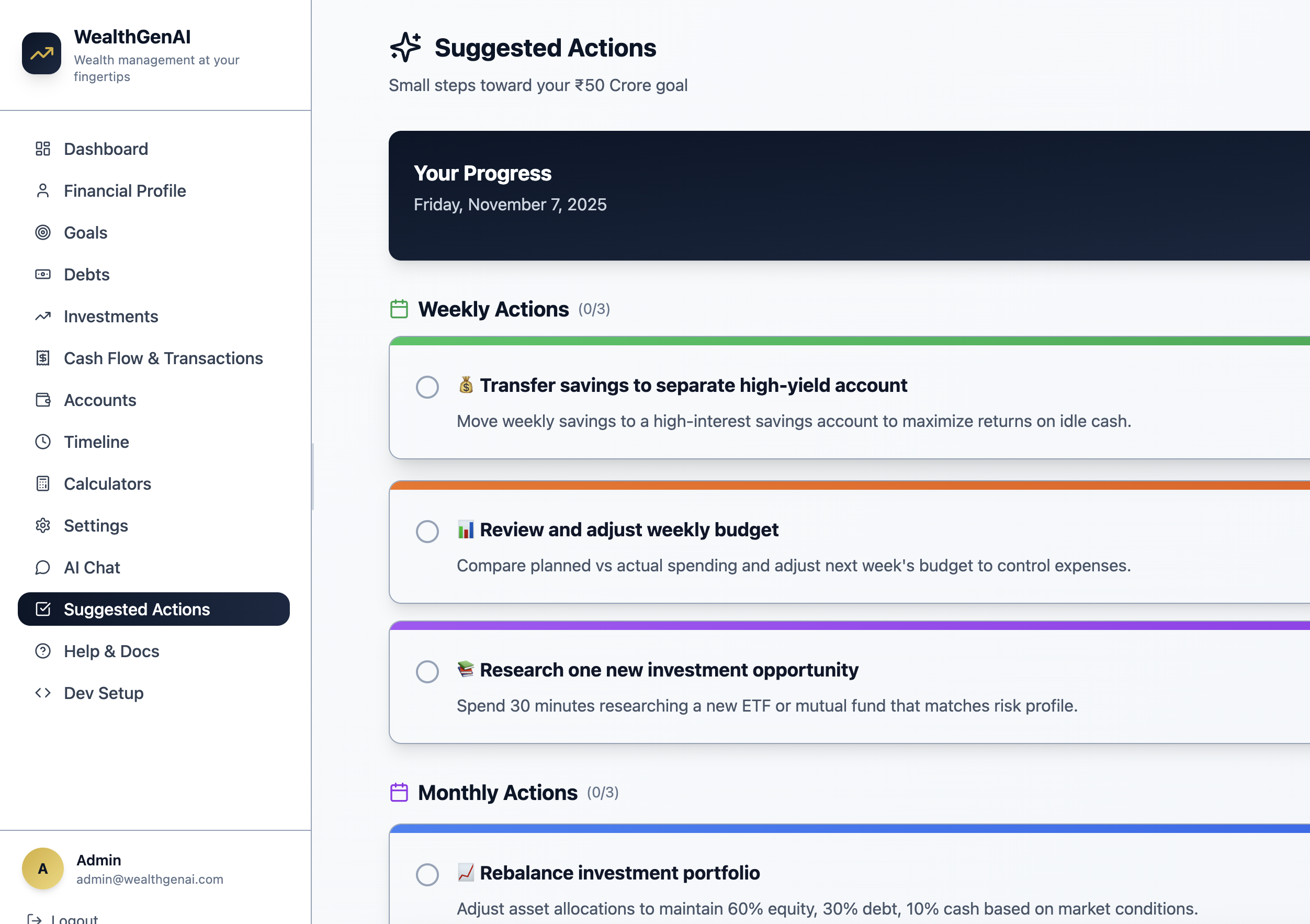Open Cash Flow & Transactions via dollar icon
This screenshot has width=1310, height=924.
pos(43,358)
